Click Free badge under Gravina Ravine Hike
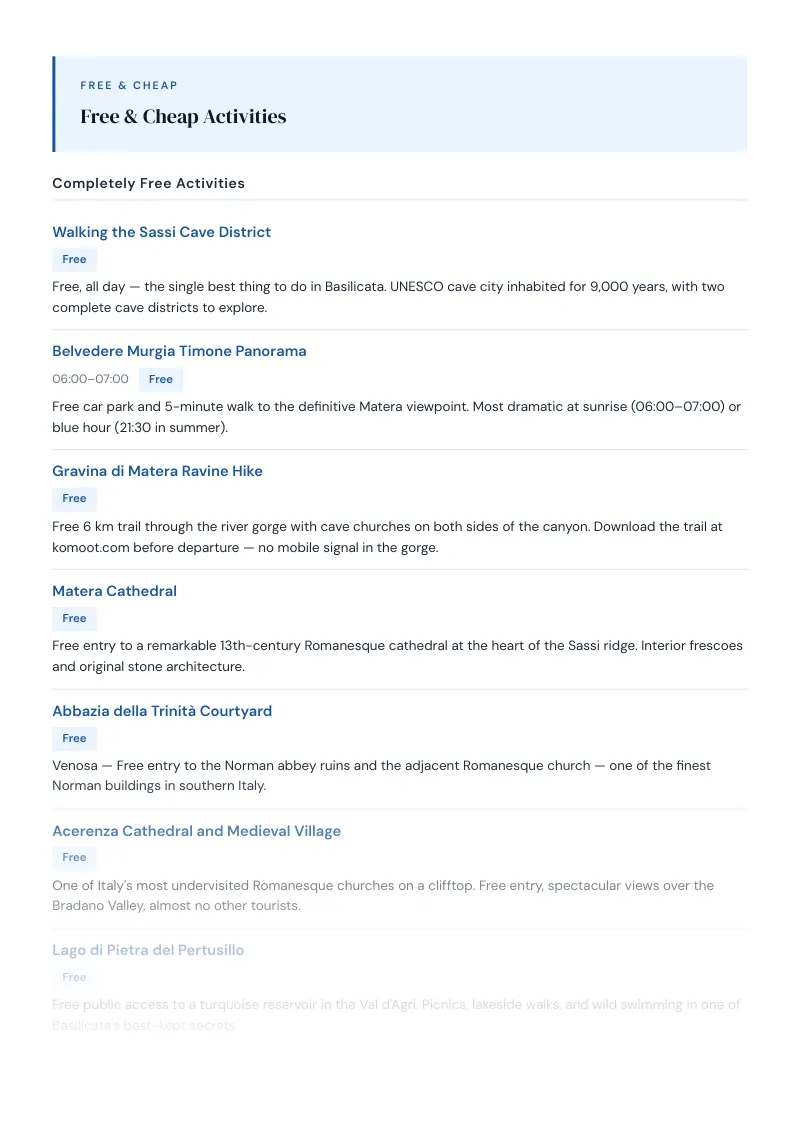This screenshot has width=800, height=1132. [x=74, y=499]
